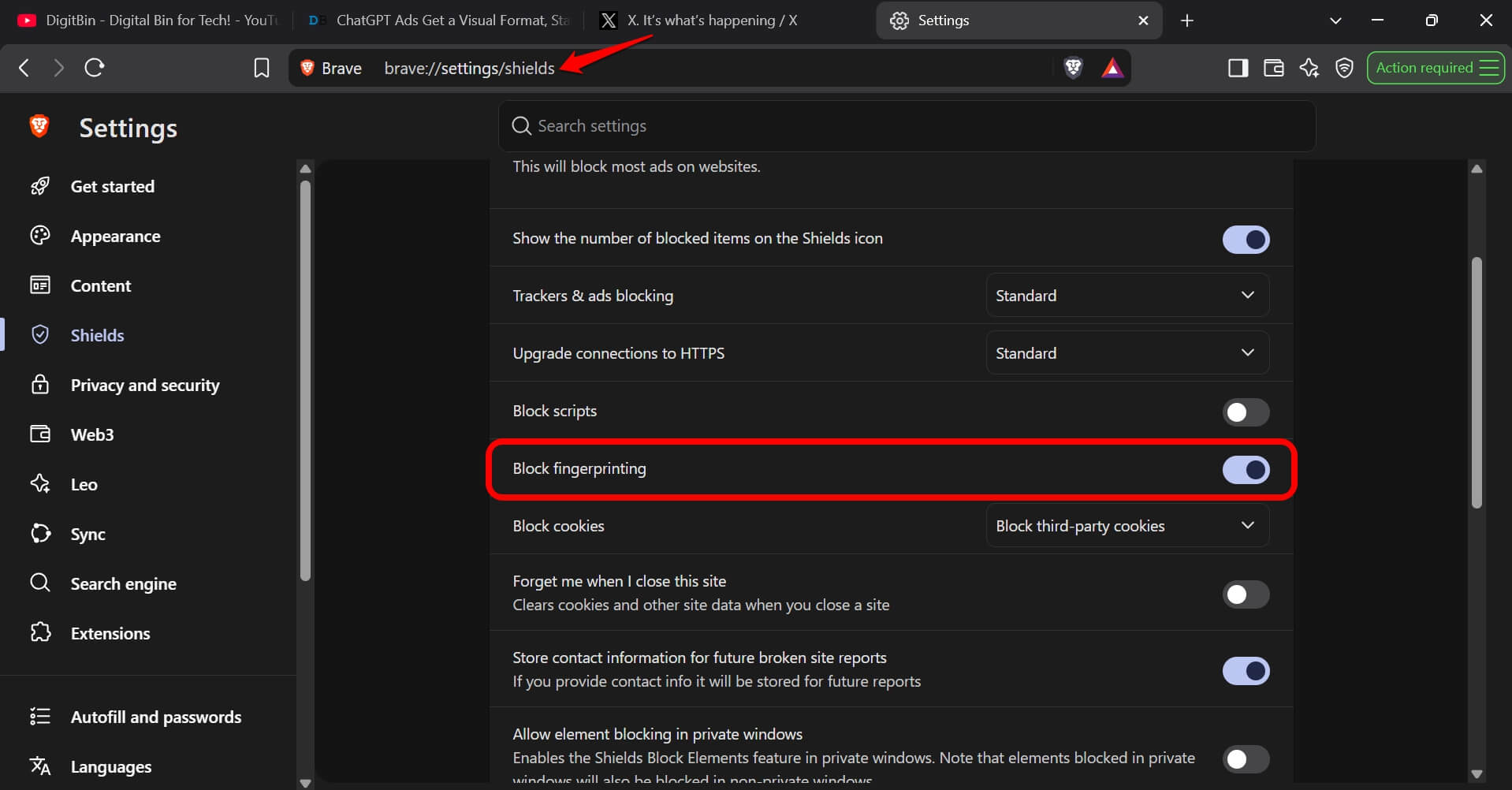Open a new tab with plus button
1512x790 pixels.
click(x=1187, y=20)
